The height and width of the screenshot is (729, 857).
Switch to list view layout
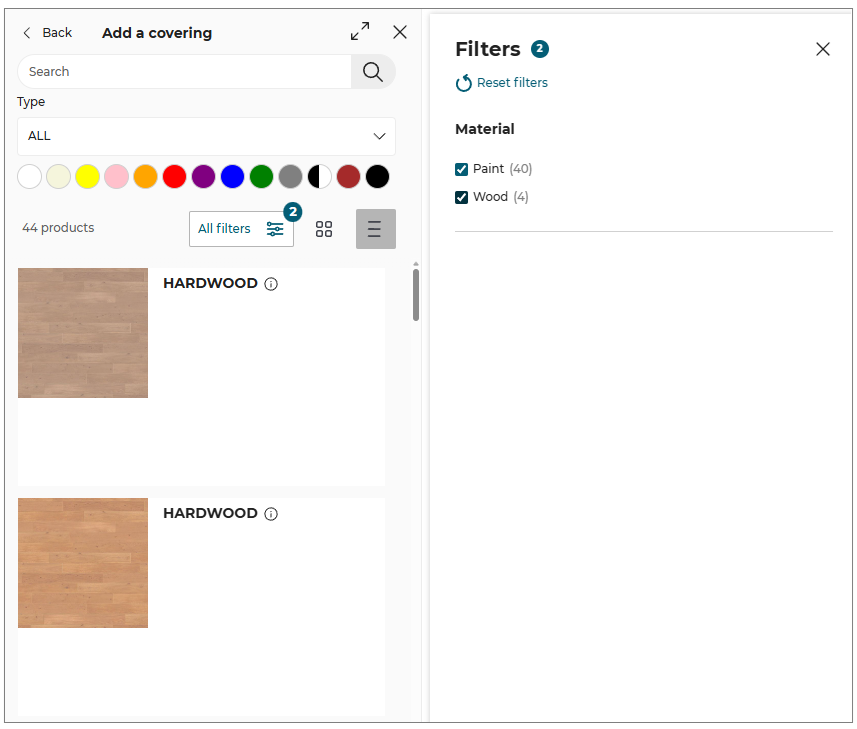click(x=375, y=229)
